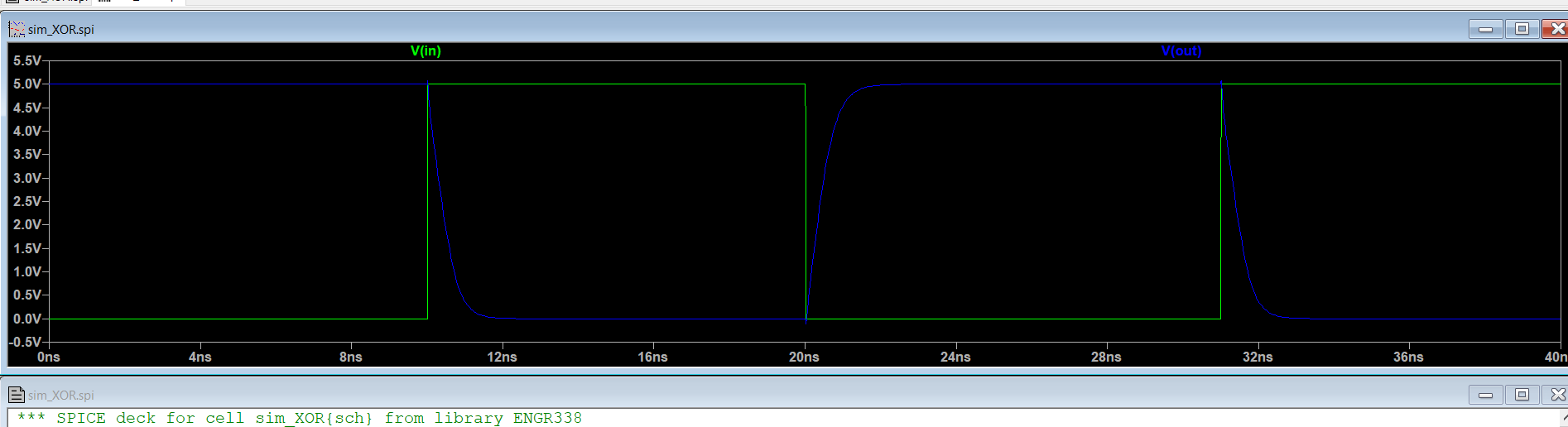Minimize the netlist sim_XOR.spi window
This screenshot has width=1568, height=427.
[x=1485, y=395]
